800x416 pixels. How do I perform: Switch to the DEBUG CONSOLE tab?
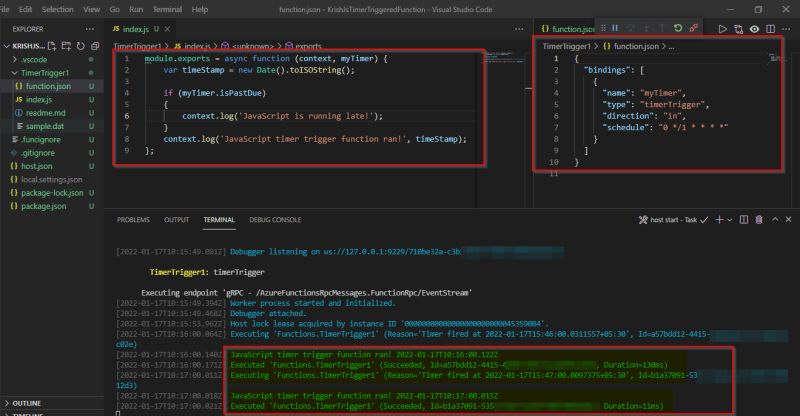(275, 220)
